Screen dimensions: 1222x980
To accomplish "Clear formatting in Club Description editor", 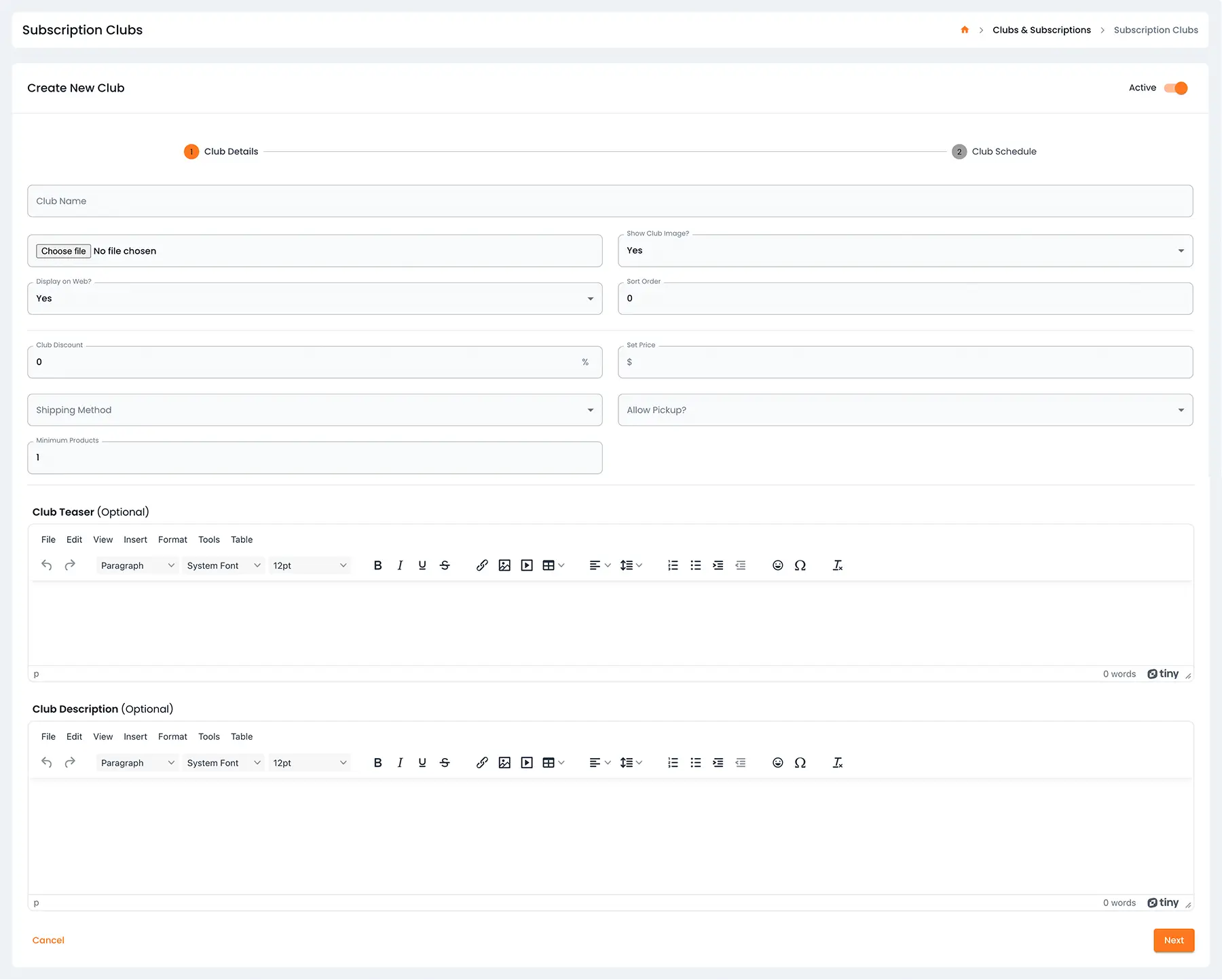I will point(838,763).
